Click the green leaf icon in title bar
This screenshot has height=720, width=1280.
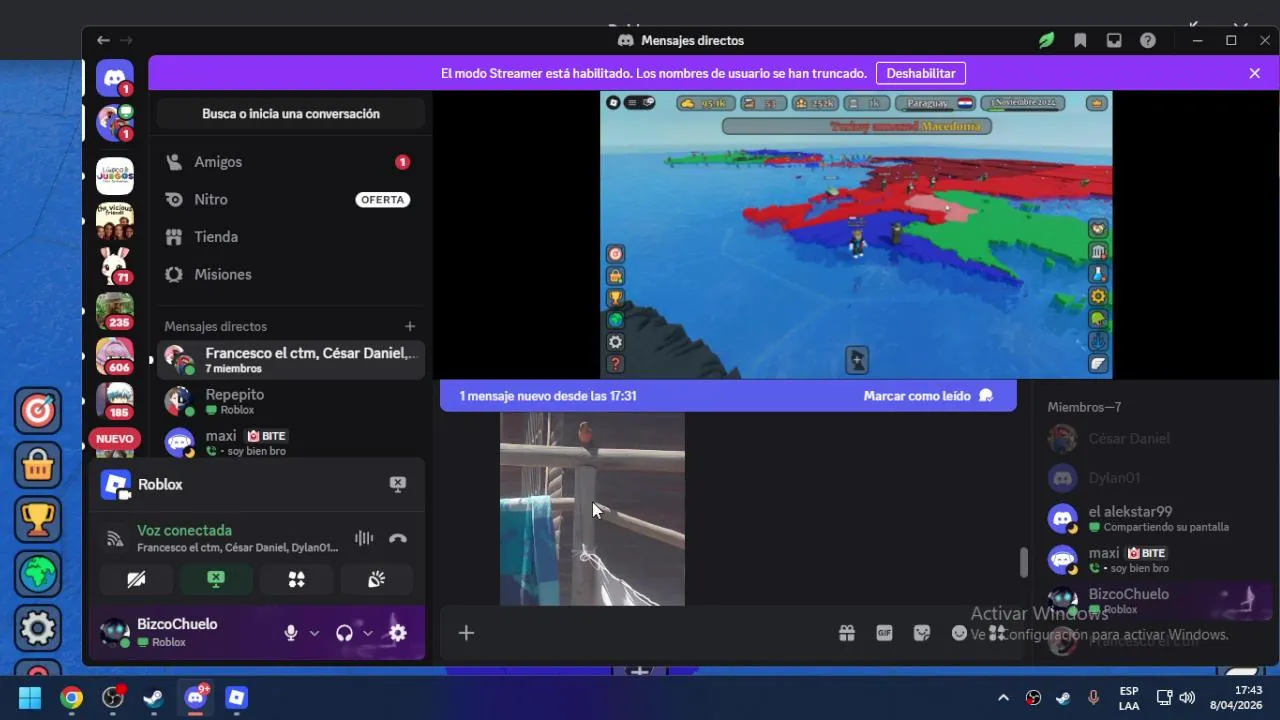[x=1046, y=40]
